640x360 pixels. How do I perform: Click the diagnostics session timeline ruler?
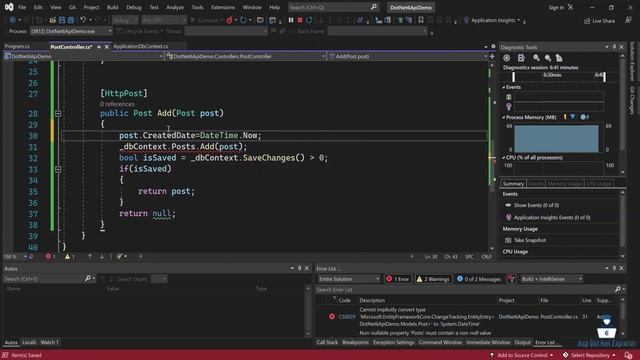click(x=559, y=76)
